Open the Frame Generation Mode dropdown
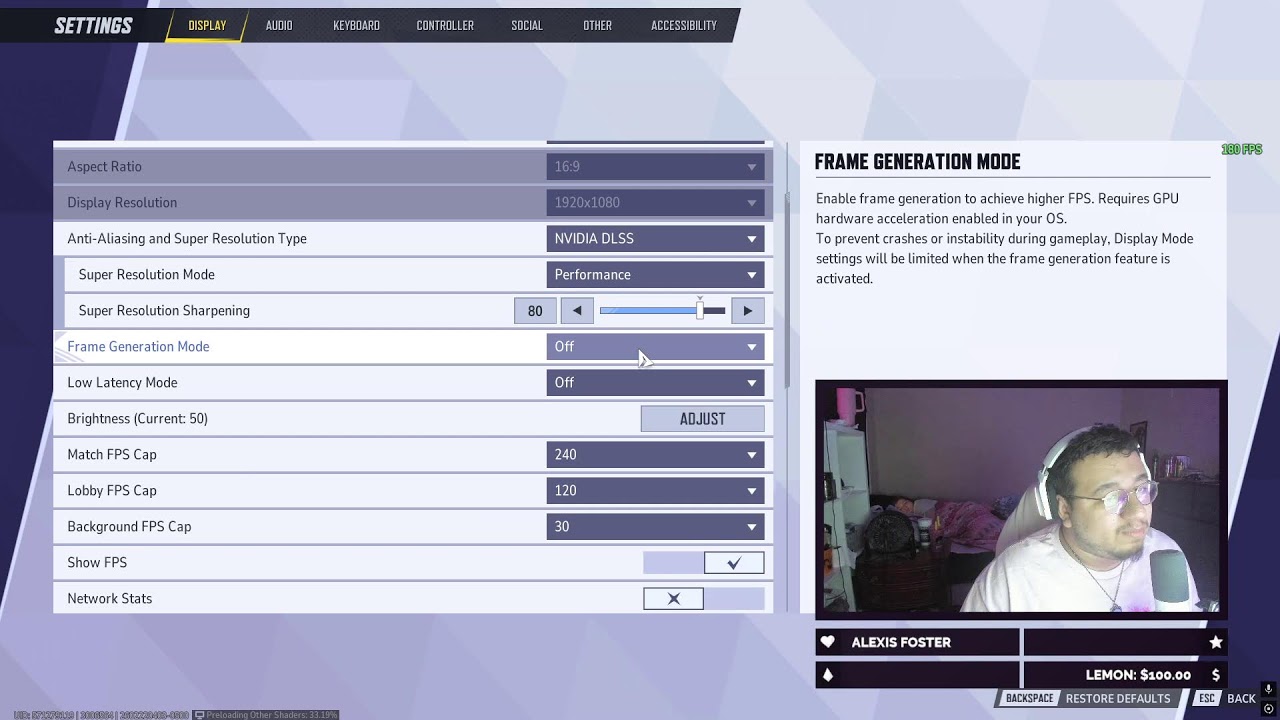 (x=655, y=347)
